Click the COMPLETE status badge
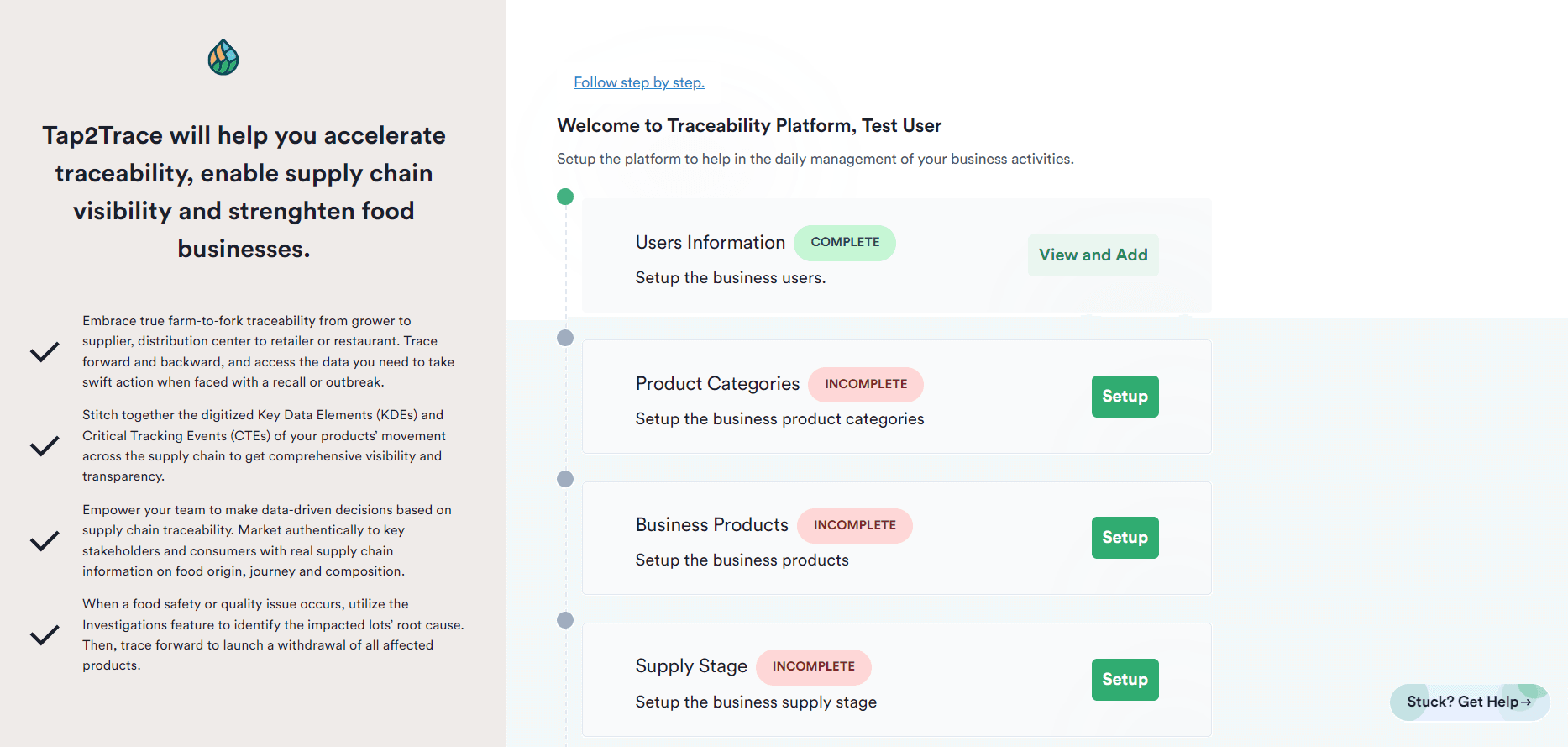Viewport: 1568px width, 747px height. tap(845, 243)
